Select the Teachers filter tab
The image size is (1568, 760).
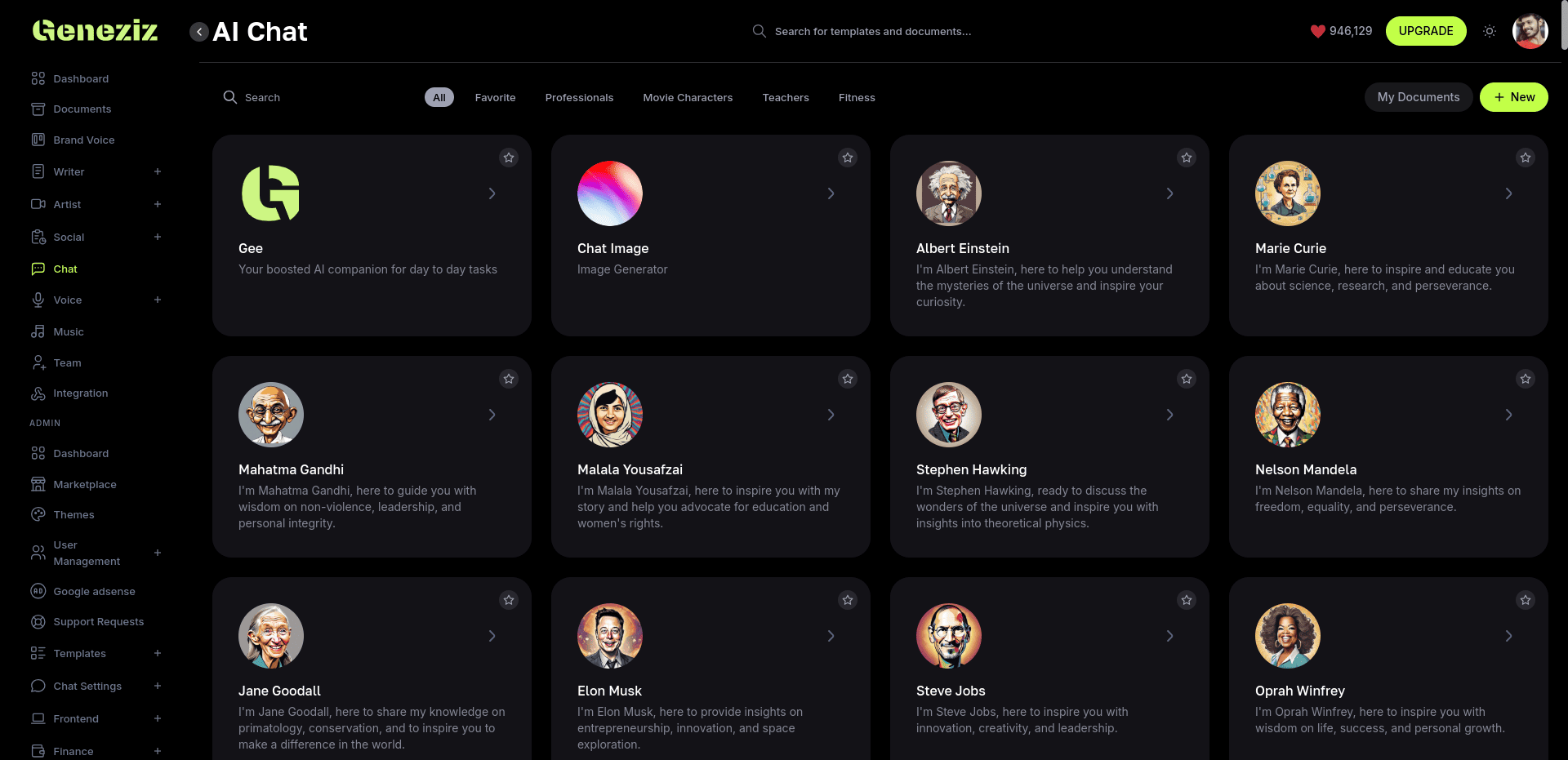(x=786, y=97)
